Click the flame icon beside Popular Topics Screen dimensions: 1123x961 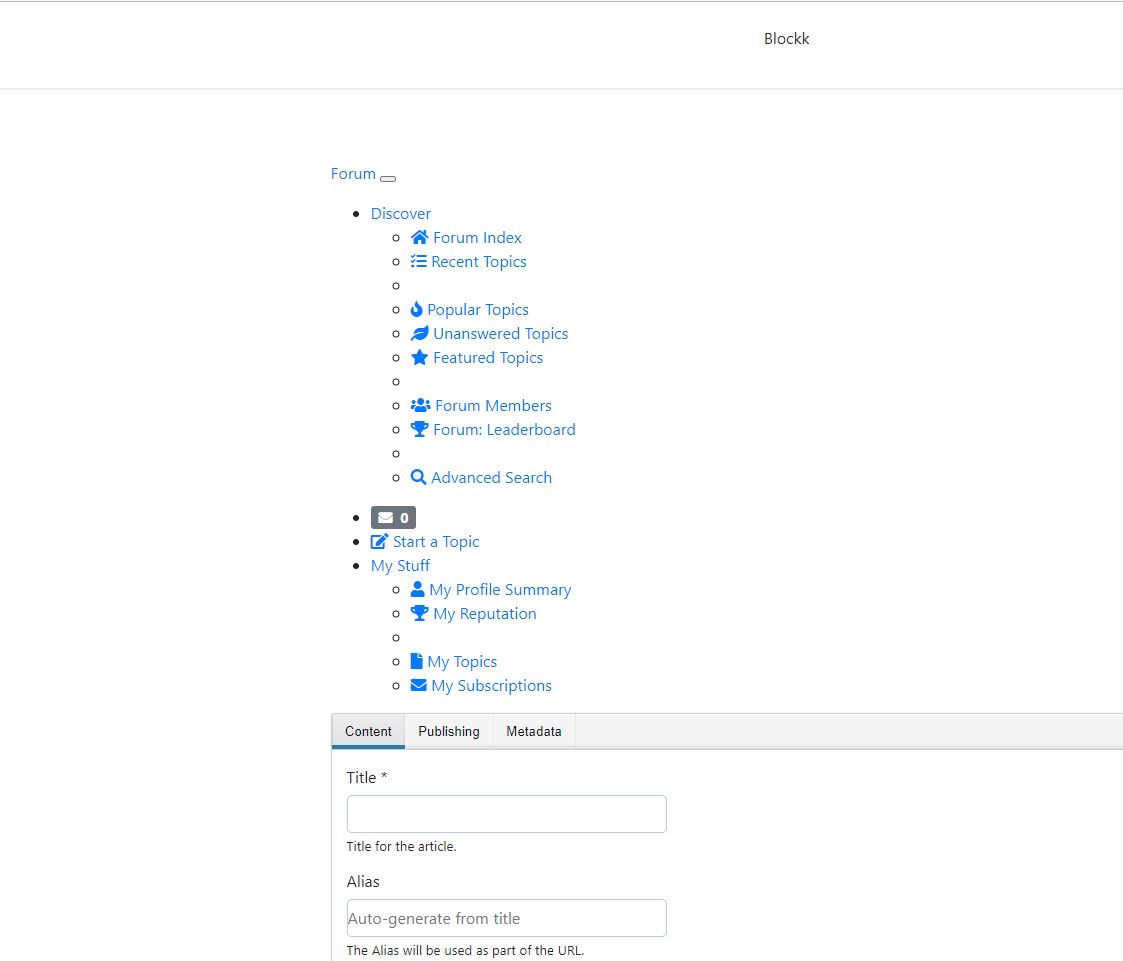coord(417,310)
